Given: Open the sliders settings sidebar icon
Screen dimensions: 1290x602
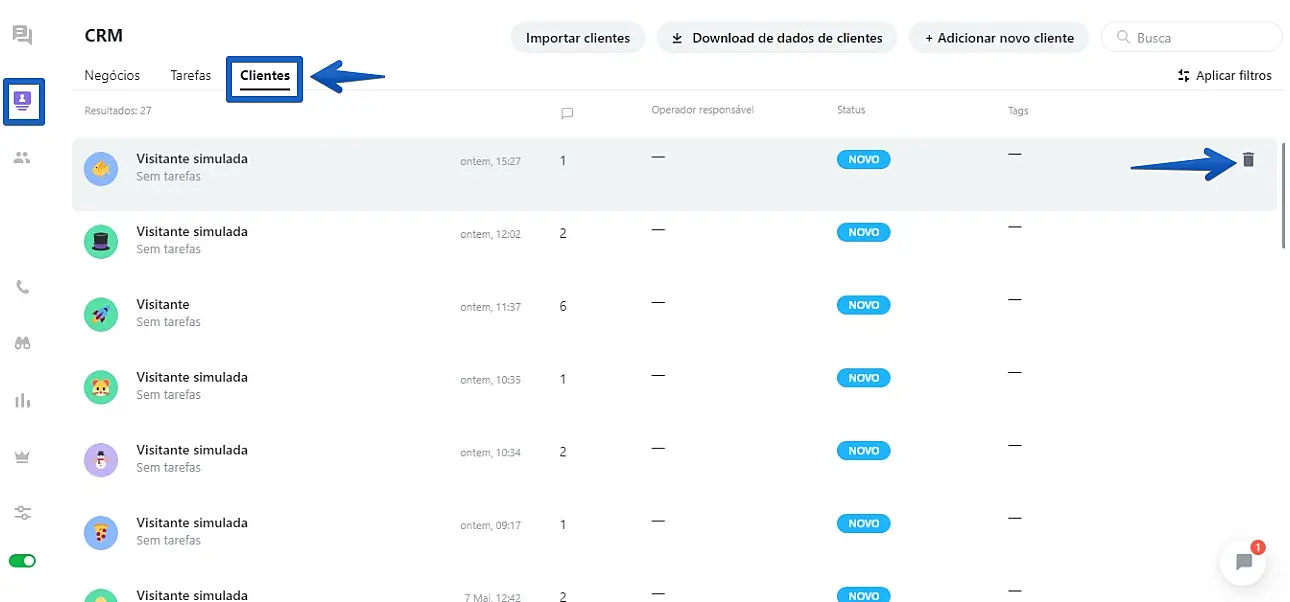Looking at the screenshot, I should tap(22, 513).
